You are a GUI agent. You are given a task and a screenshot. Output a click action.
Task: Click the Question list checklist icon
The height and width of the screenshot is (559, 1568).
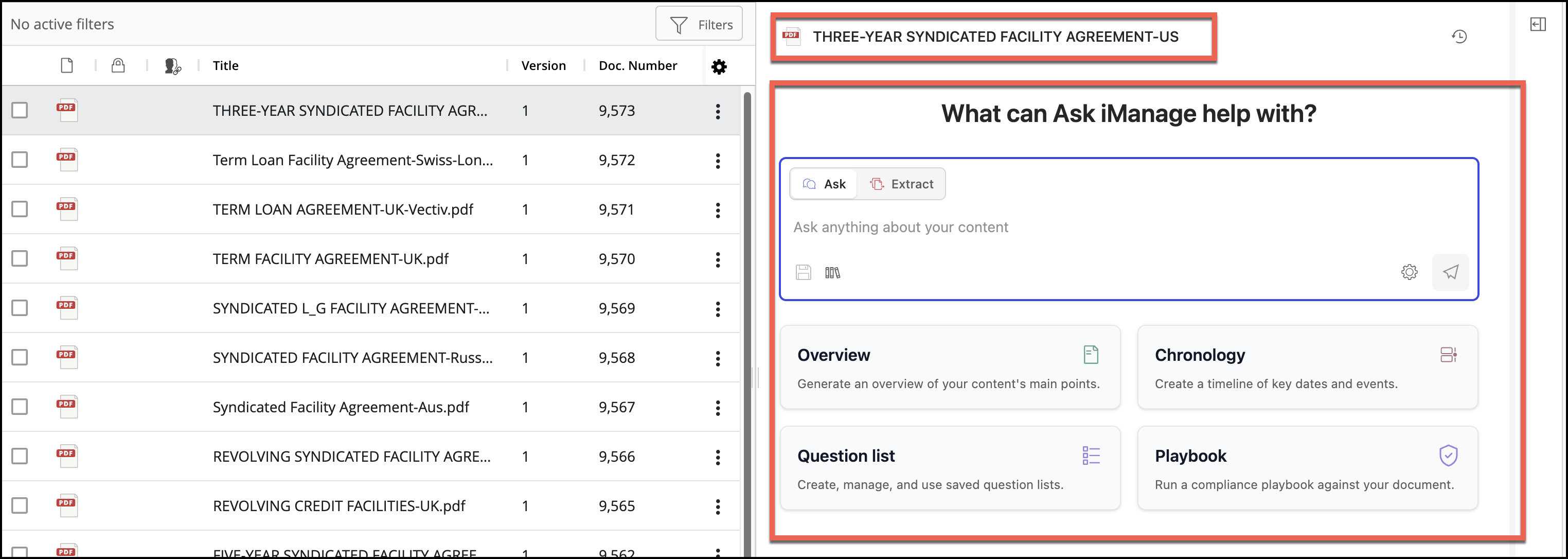click(x=1091, y=456)
